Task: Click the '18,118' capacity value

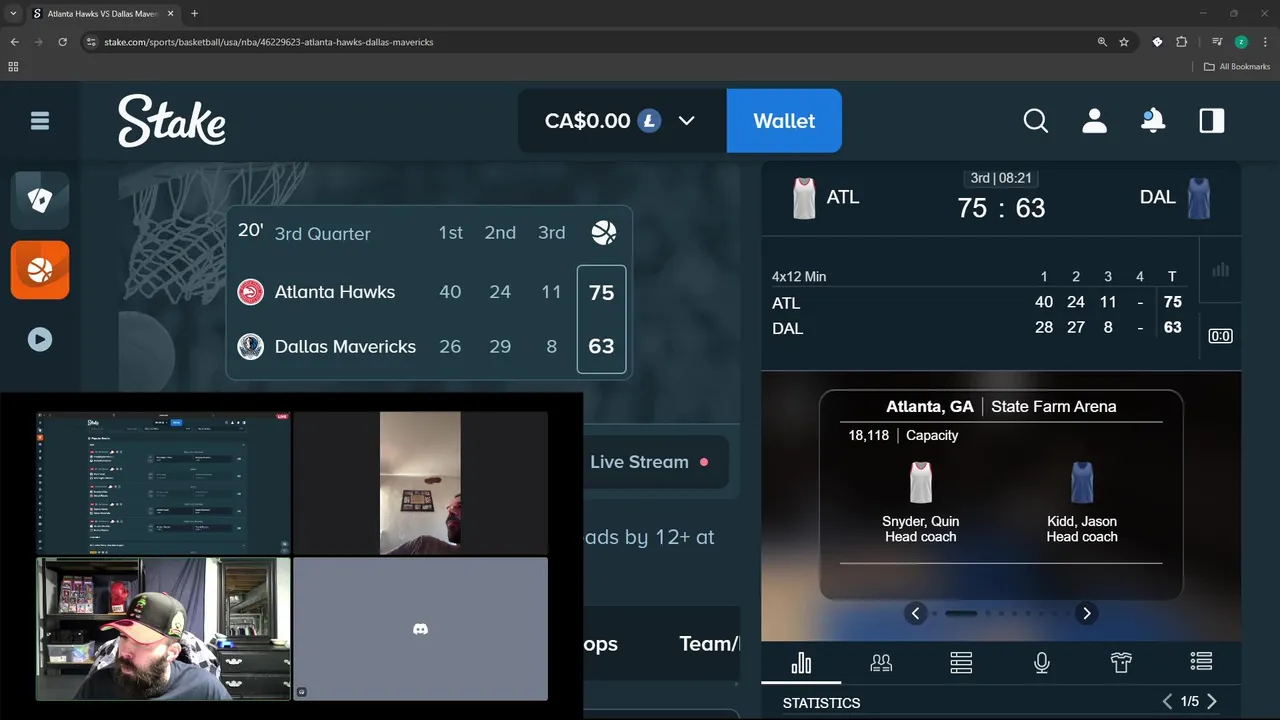Action: point(868,436)
